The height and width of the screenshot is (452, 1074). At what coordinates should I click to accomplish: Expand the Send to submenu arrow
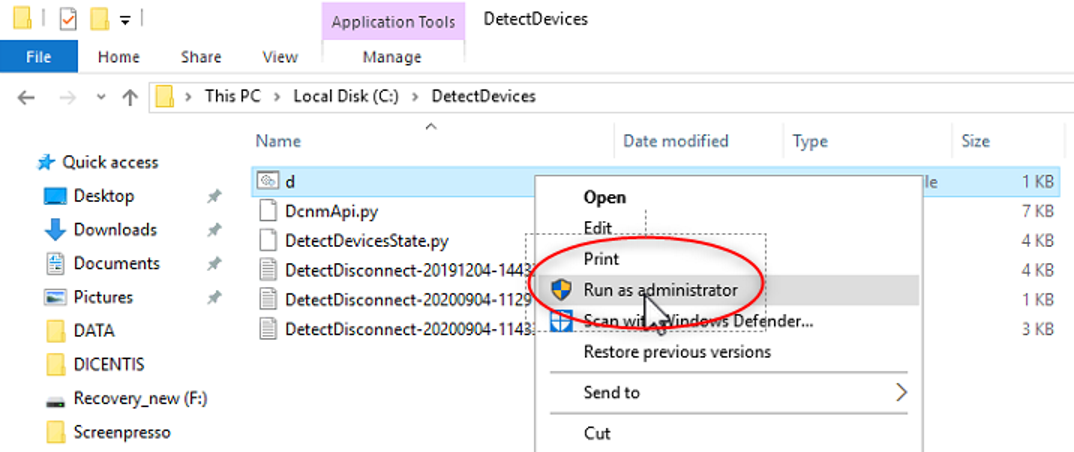pos(901,392)
